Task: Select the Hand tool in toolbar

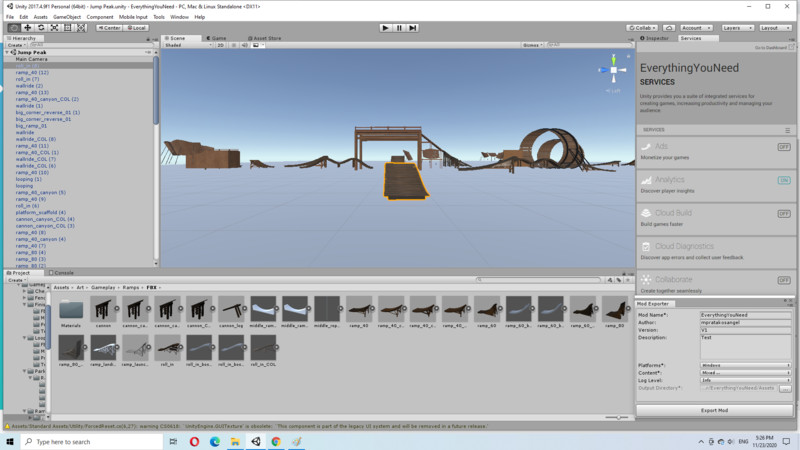Action: pos(14,28)
